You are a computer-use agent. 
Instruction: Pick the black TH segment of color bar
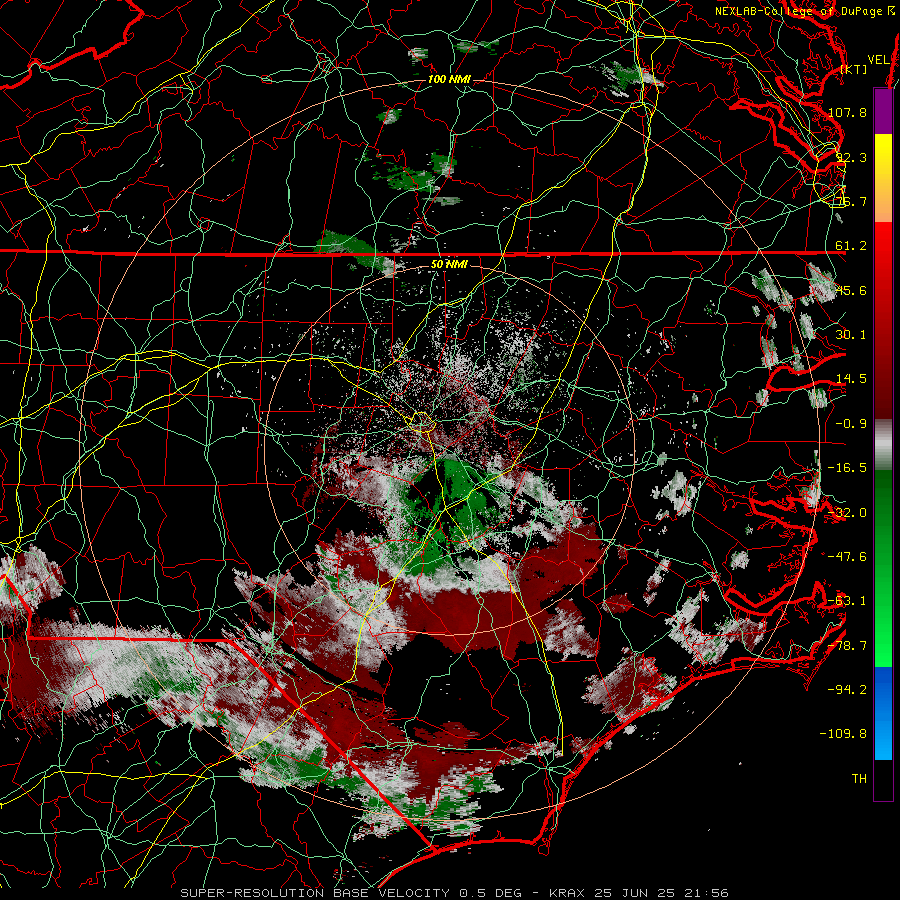pyautogui.click(x=883, y=779)
